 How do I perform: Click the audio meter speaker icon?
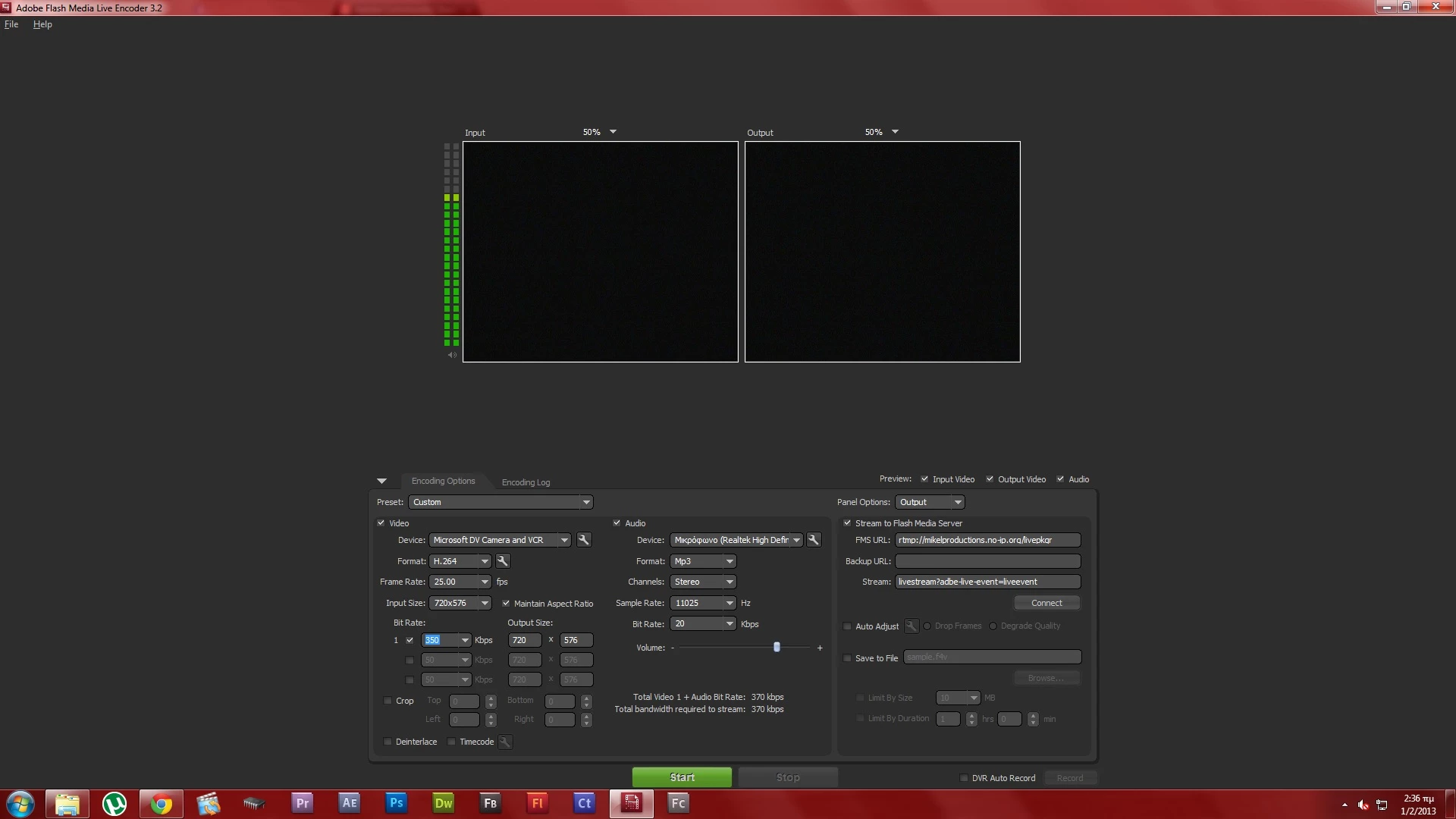(452, 355)
